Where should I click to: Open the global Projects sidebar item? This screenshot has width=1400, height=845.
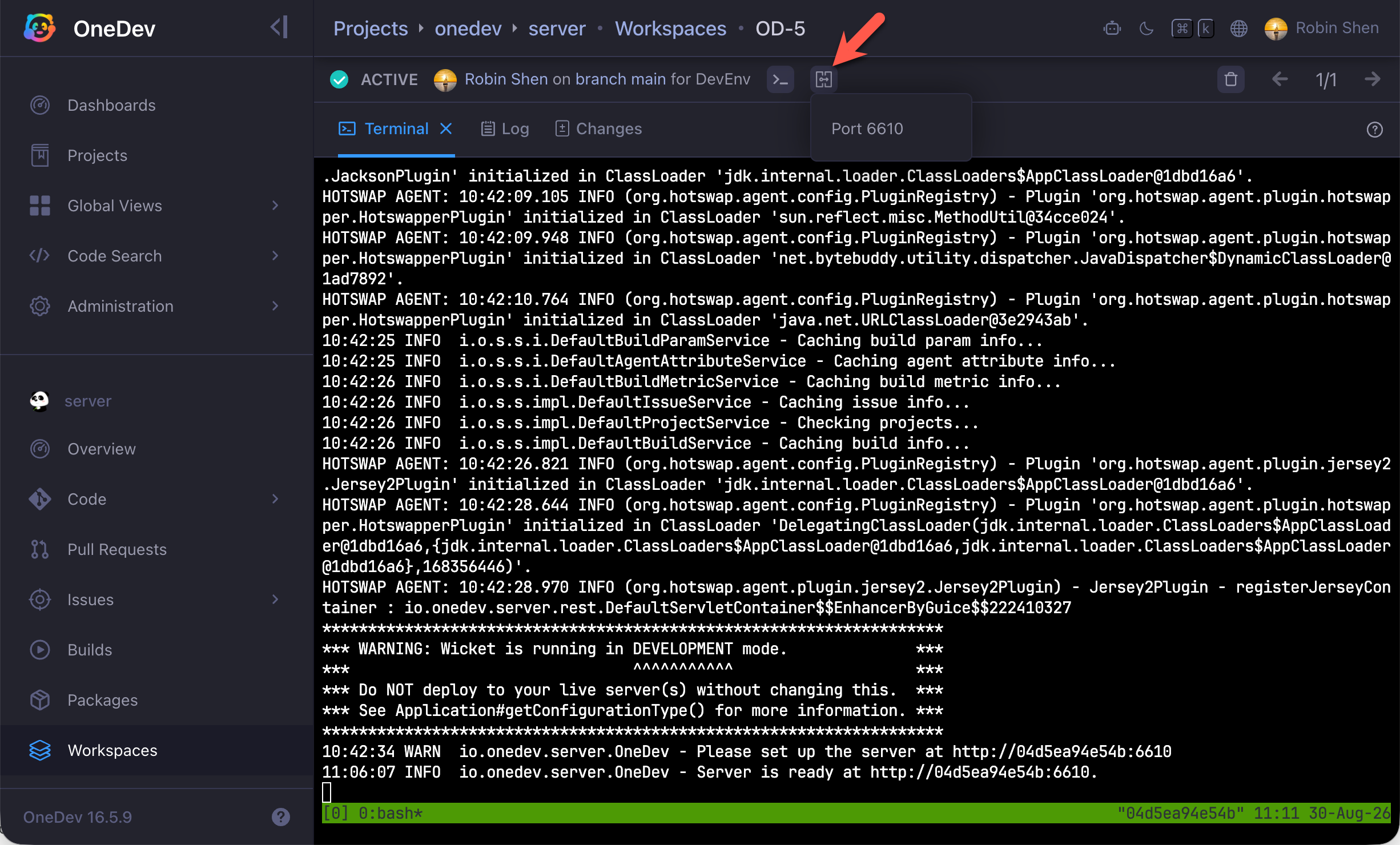(156, 155)
